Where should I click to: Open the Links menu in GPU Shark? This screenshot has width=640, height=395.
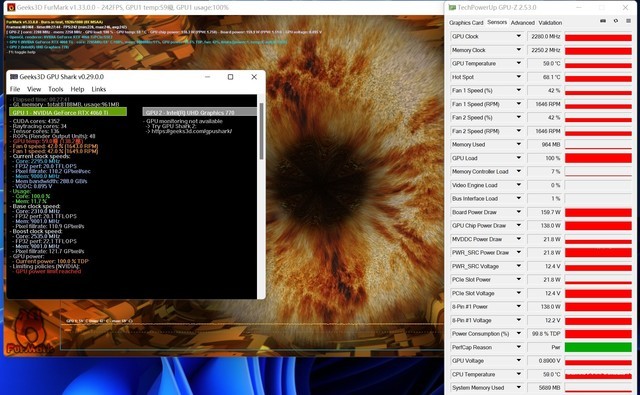[x=98, y=89]
